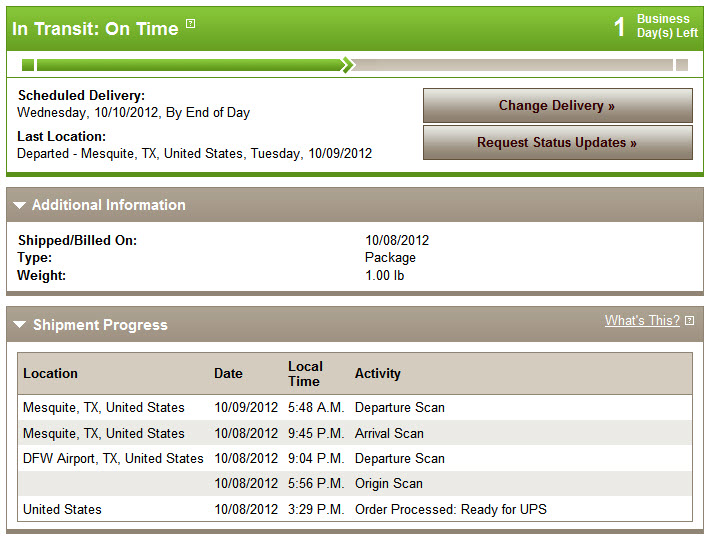This screenshot has width=714, height=542.
Task: Click the green start block of the progress bar
Action: [x=28, y=65]
